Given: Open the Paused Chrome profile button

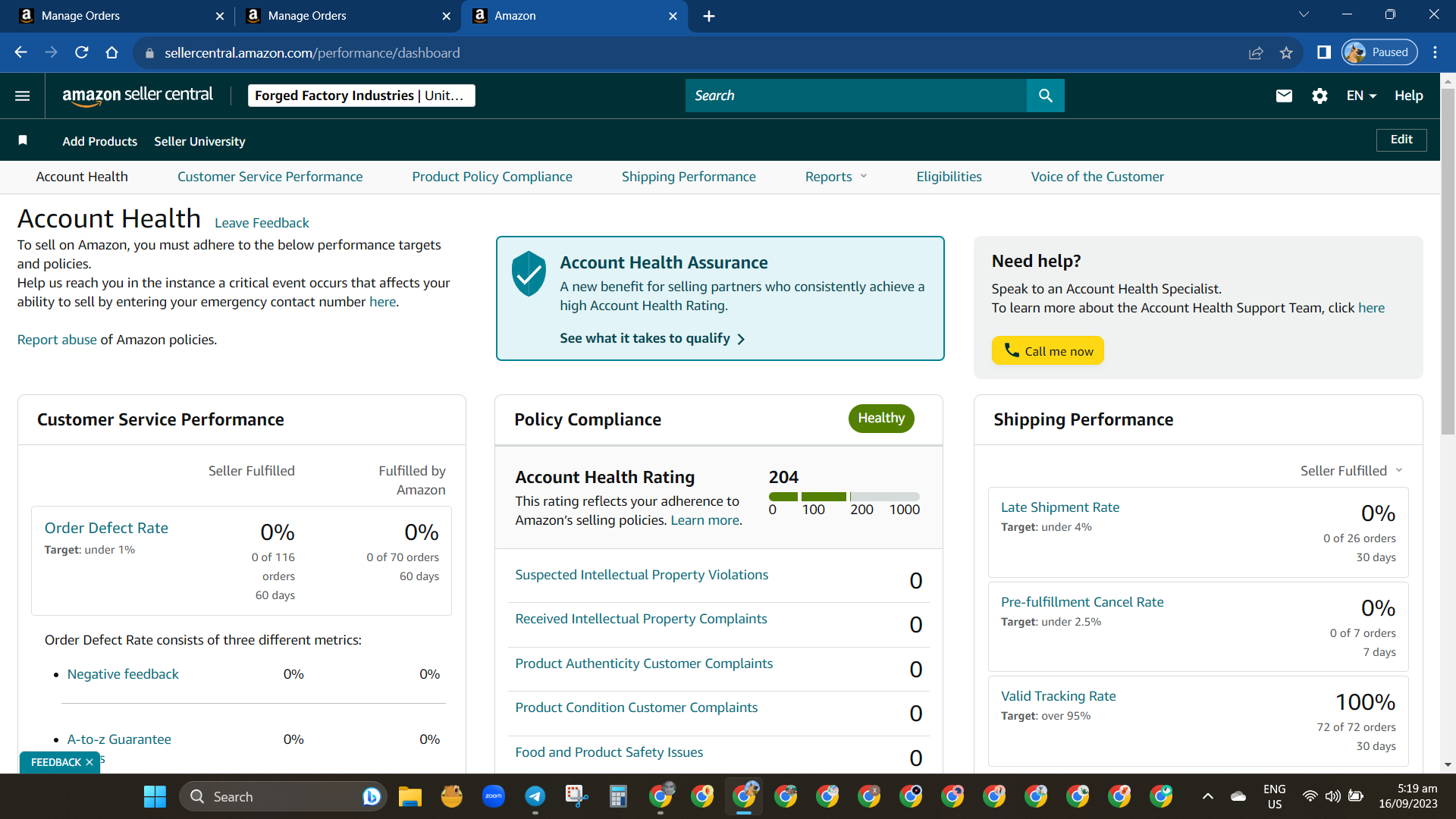Looking at the screenshot, I should [1379, 52].
